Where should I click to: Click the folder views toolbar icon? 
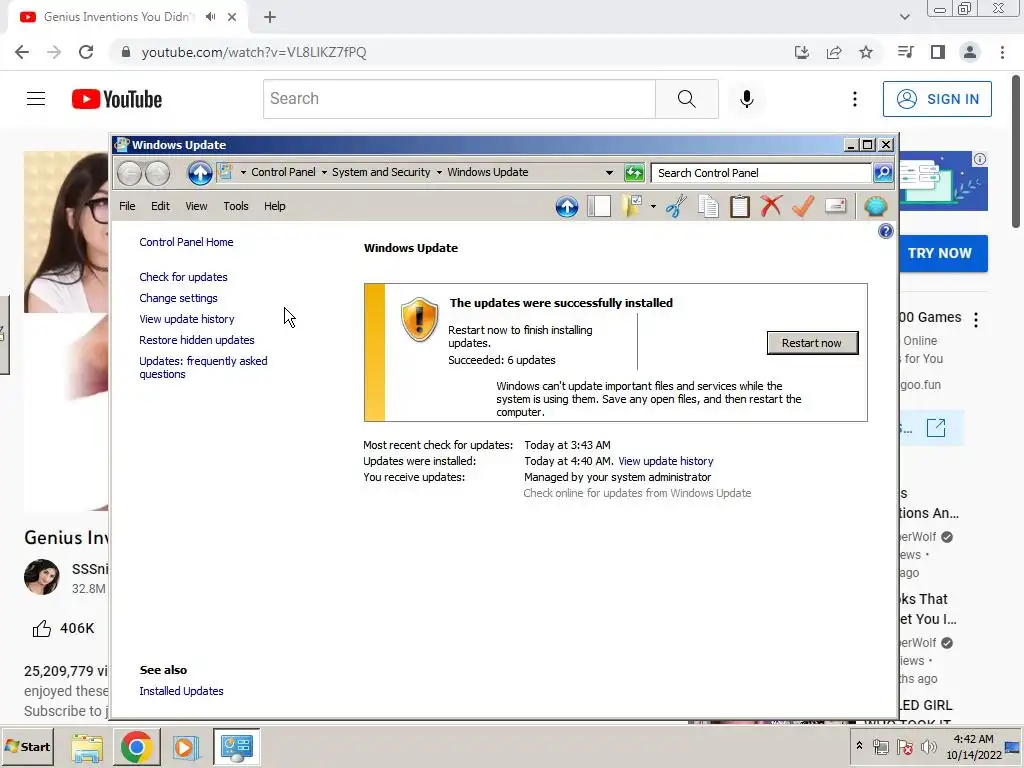pyautogui.click(x=632, y=206)
